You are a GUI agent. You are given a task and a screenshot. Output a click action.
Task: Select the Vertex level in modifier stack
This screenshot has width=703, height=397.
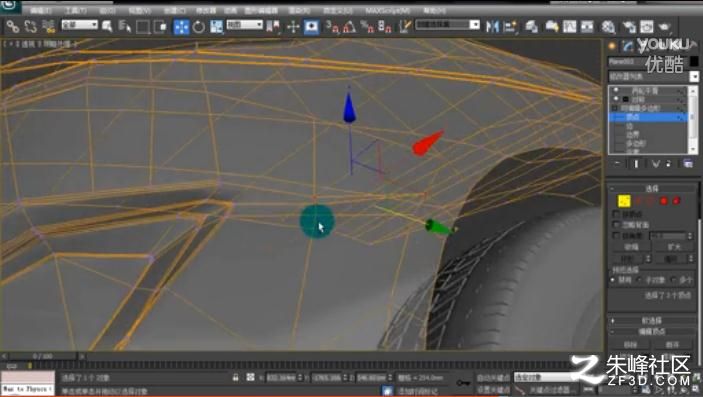pyautogui.click(x=647, y=117)
